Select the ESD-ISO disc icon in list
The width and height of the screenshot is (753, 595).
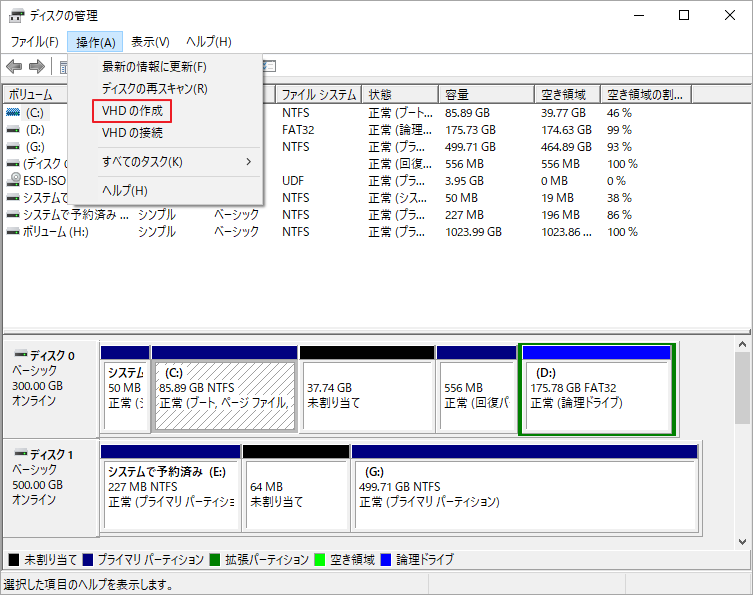click(x=13, y=180)
